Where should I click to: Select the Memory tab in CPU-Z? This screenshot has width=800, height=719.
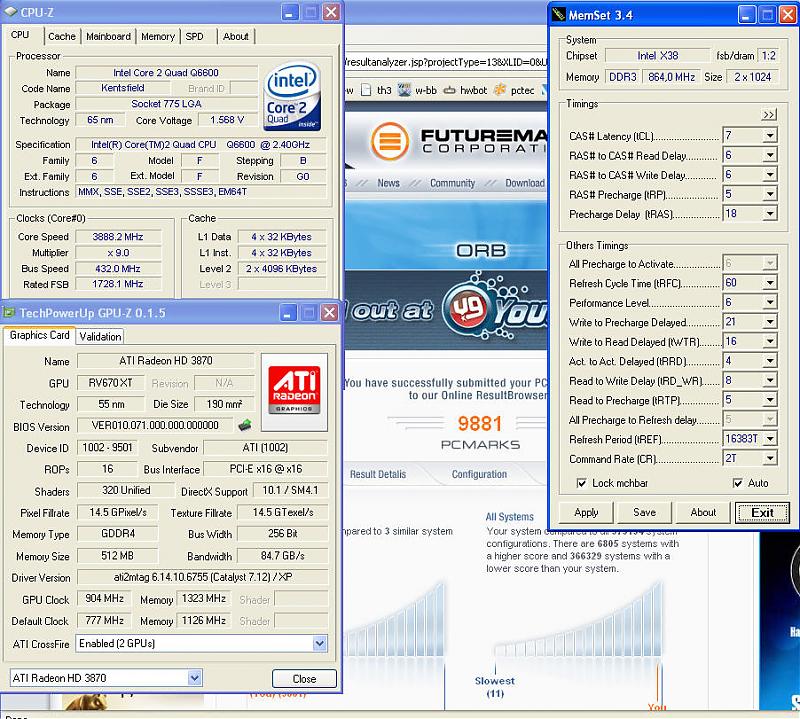(x=158, y=36)
